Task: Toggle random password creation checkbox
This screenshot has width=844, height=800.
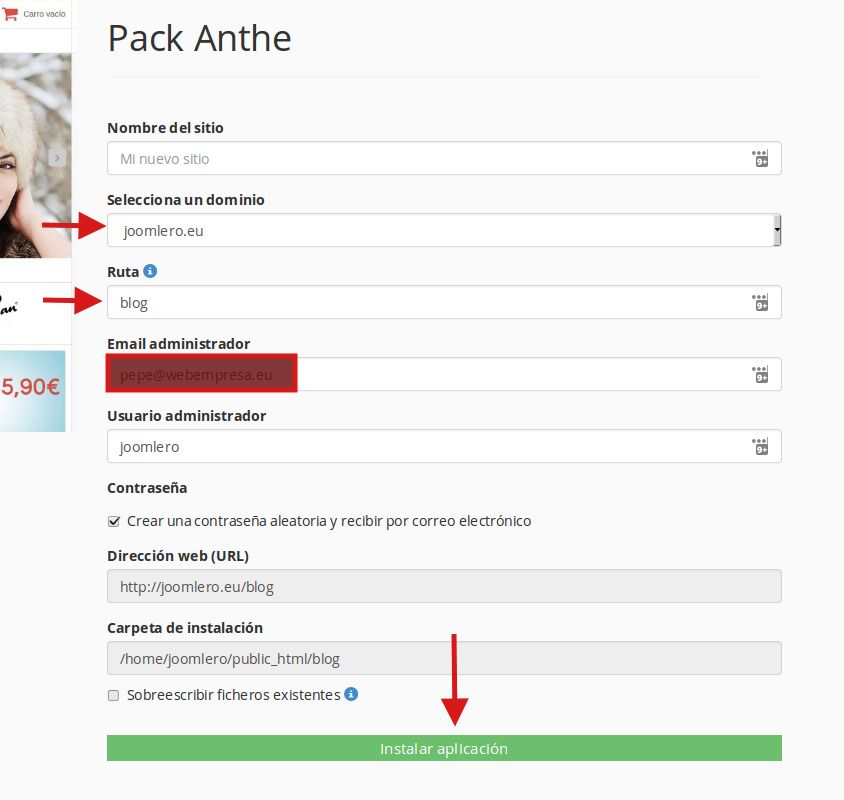Action: point(114,521)
